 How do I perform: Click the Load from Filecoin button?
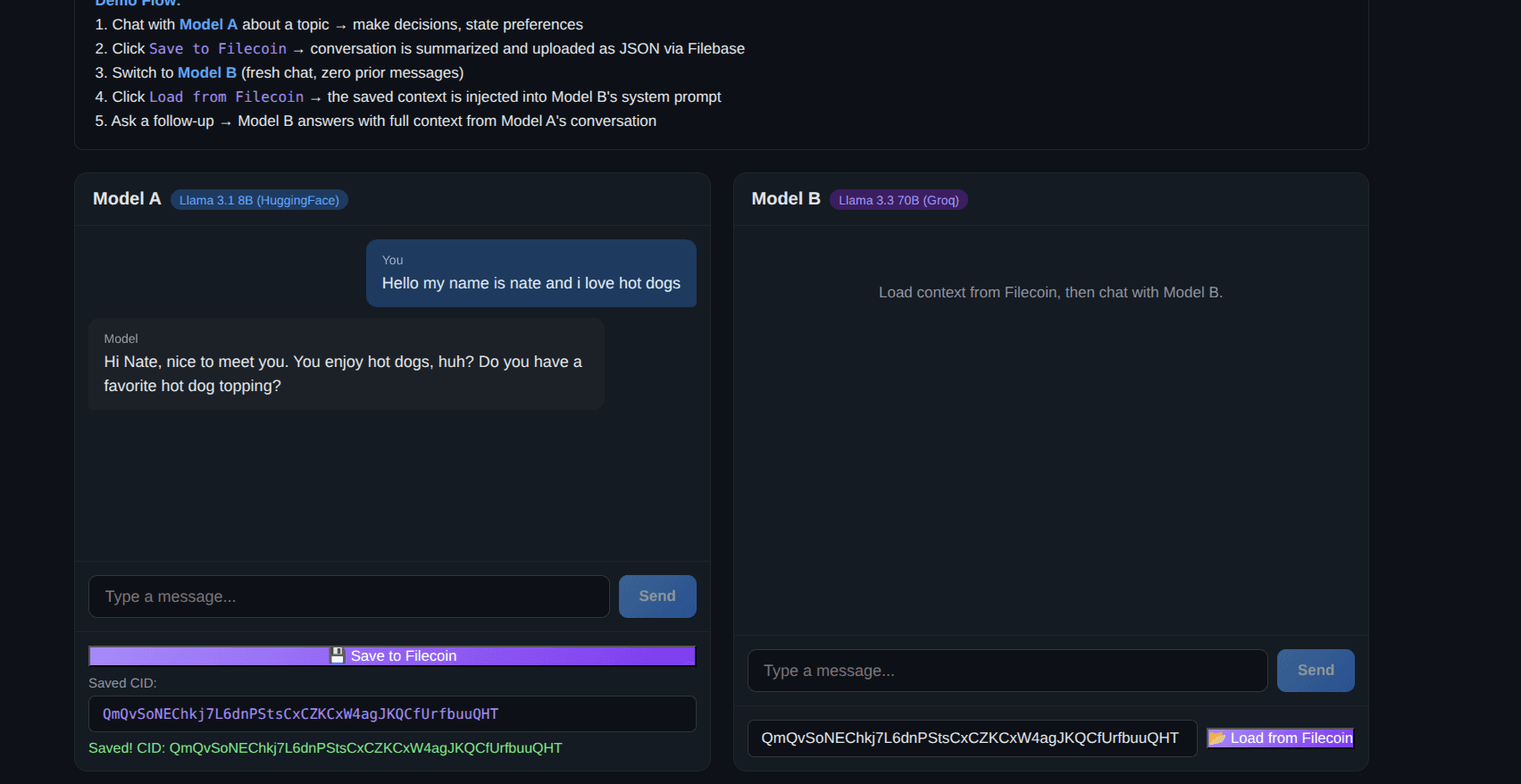point(1281,738)
